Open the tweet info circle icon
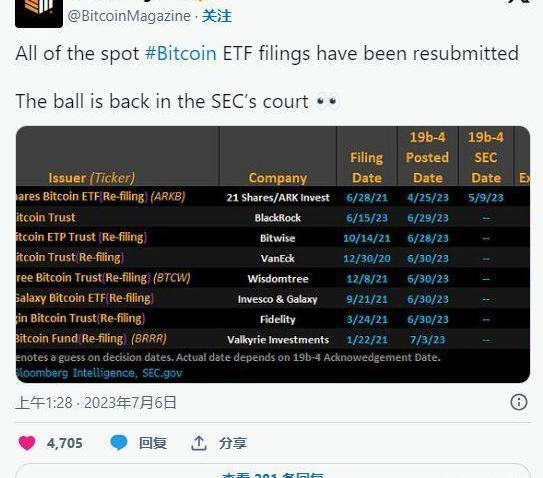 [x=519, y=402]
